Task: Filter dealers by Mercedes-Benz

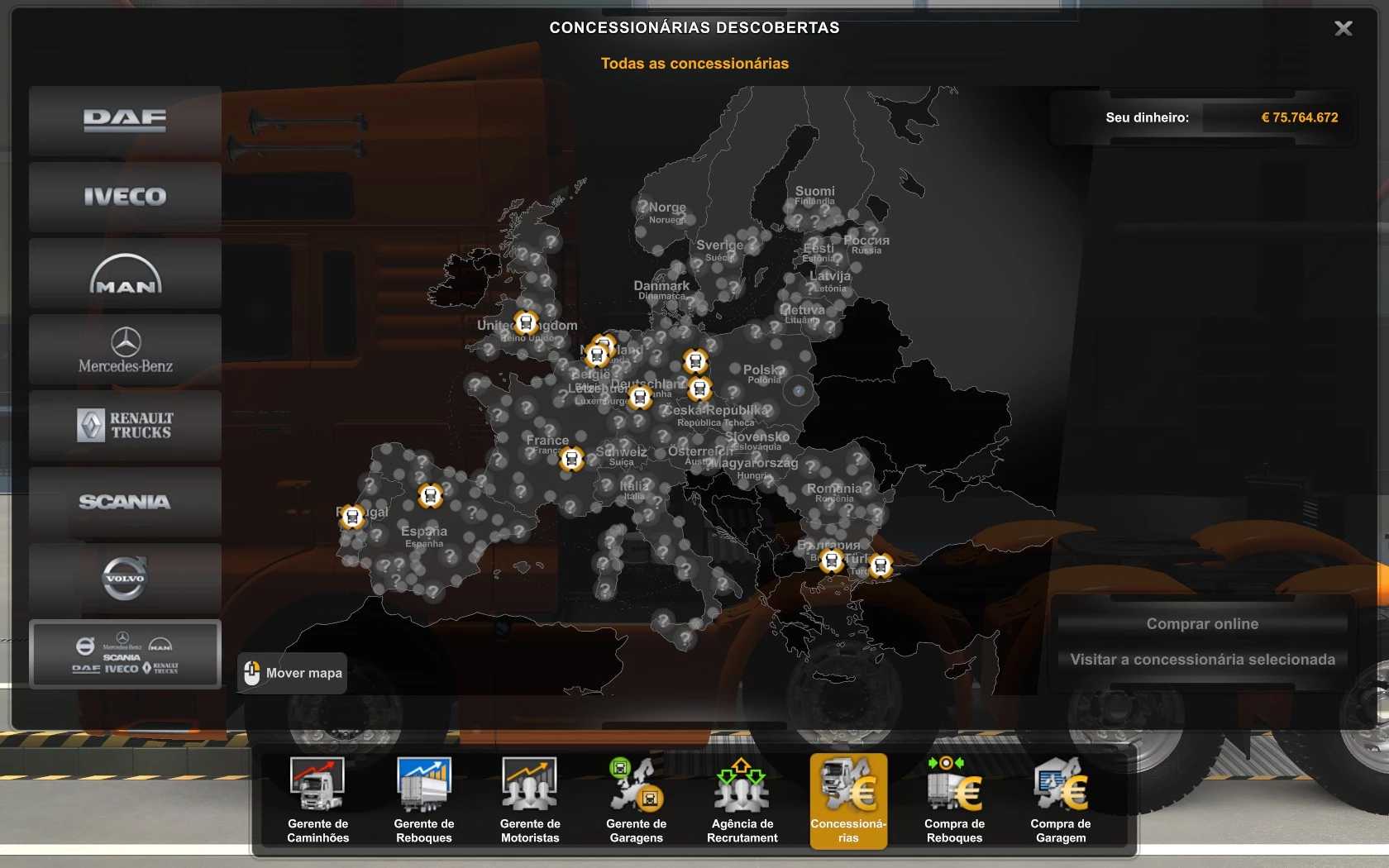Action: click(125, 350)
